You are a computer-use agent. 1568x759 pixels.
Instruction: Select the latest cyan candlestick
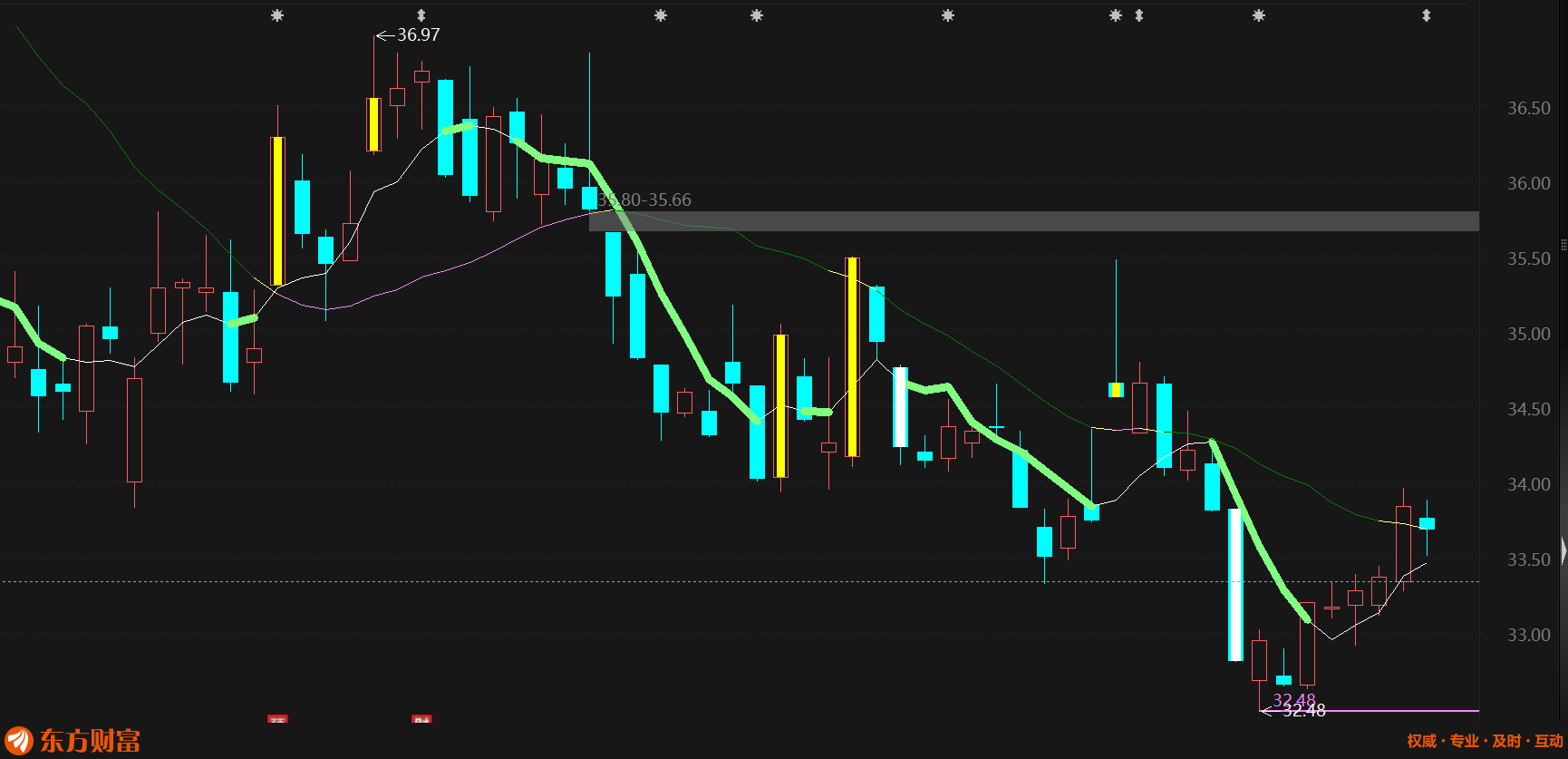click(x=1427, y=523)
